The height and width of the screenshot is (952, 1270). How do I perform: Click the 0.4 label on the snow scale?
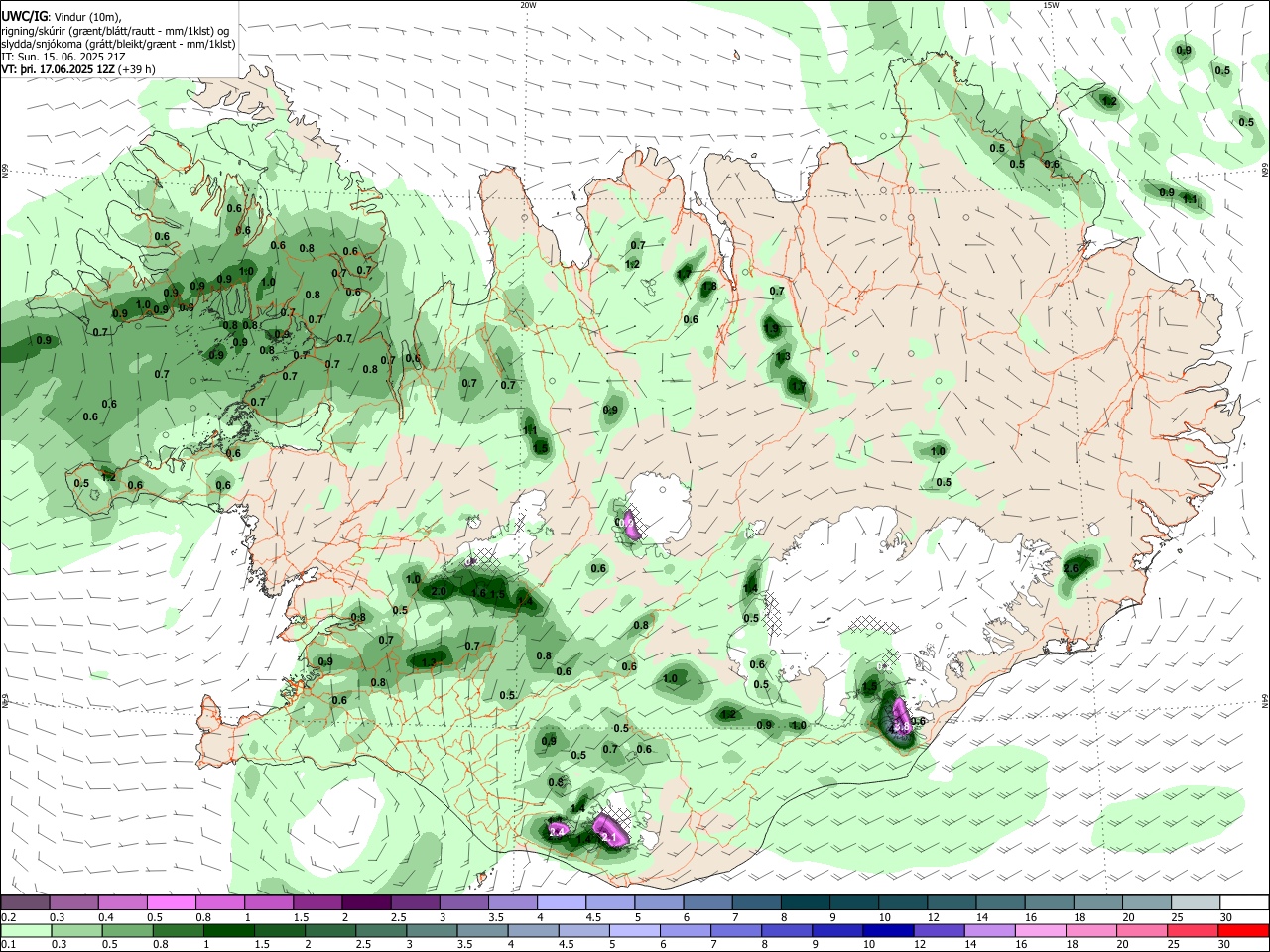click(106, 917)
